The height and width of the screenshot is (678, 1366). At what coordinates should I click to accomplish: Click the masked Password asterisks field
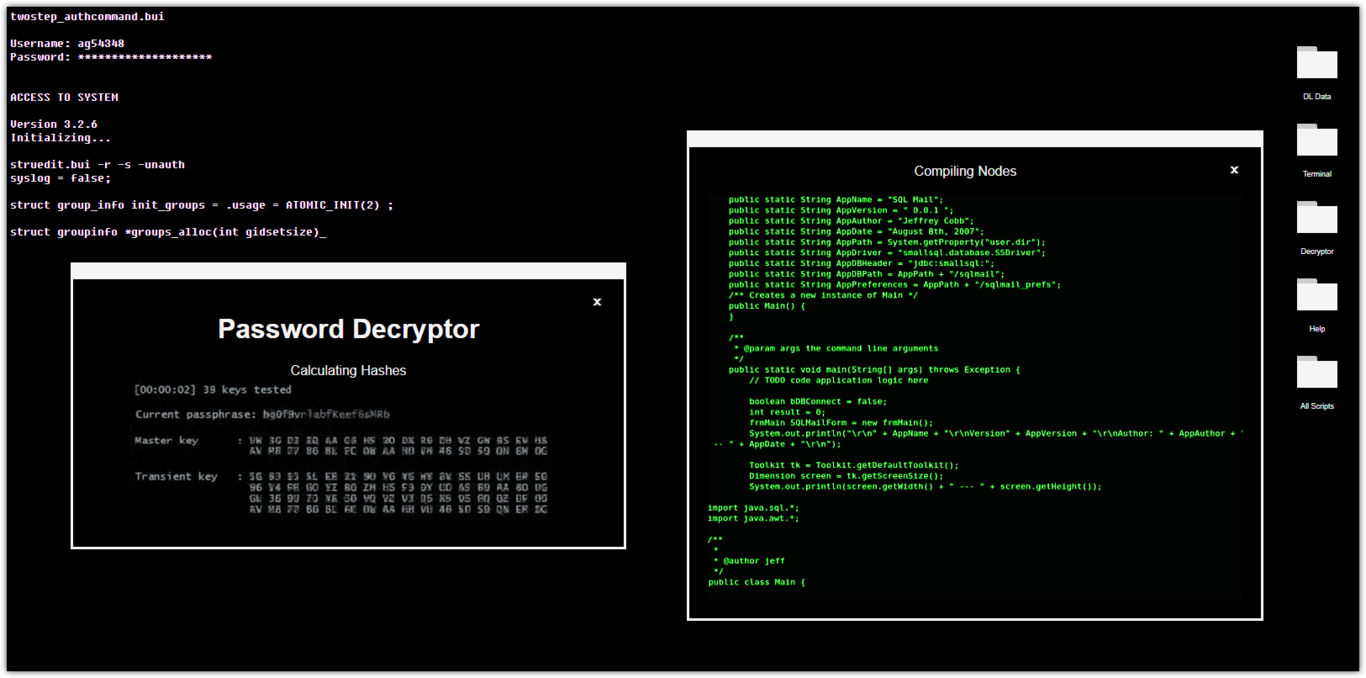click(x=144, y=58)
